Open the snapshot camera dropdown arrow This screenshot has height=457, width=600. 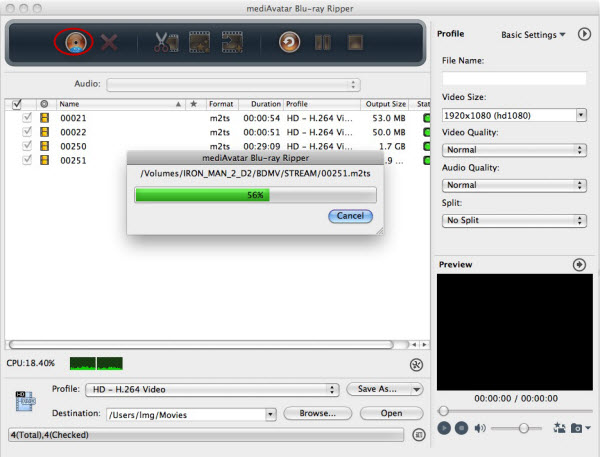(x=588, y=428)
